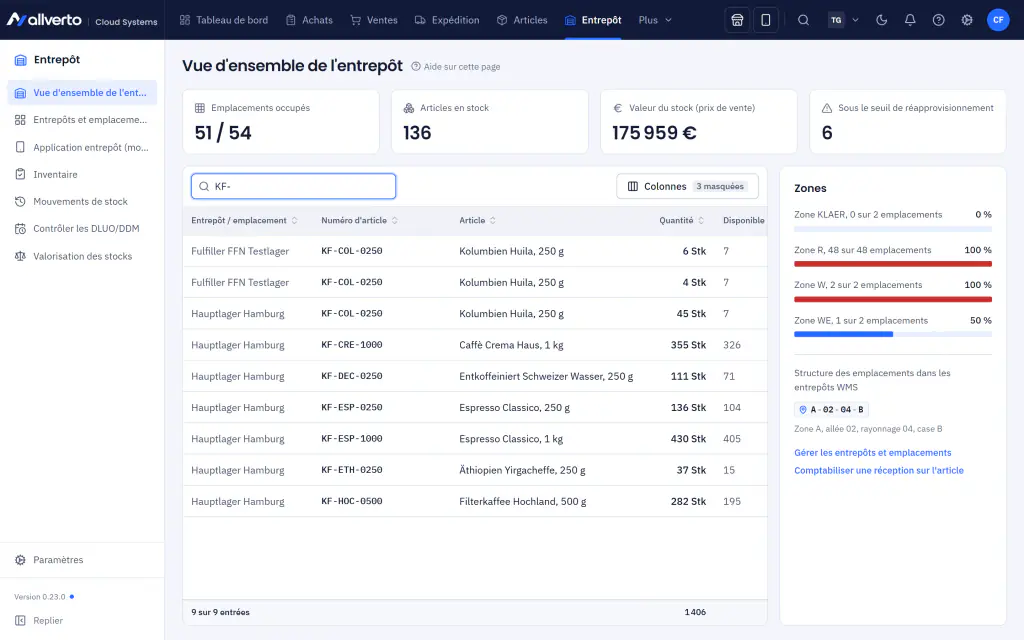This screenshot has height=640, width=1024.
Task: Open the store icon in top bar
Action: (737, 20)
